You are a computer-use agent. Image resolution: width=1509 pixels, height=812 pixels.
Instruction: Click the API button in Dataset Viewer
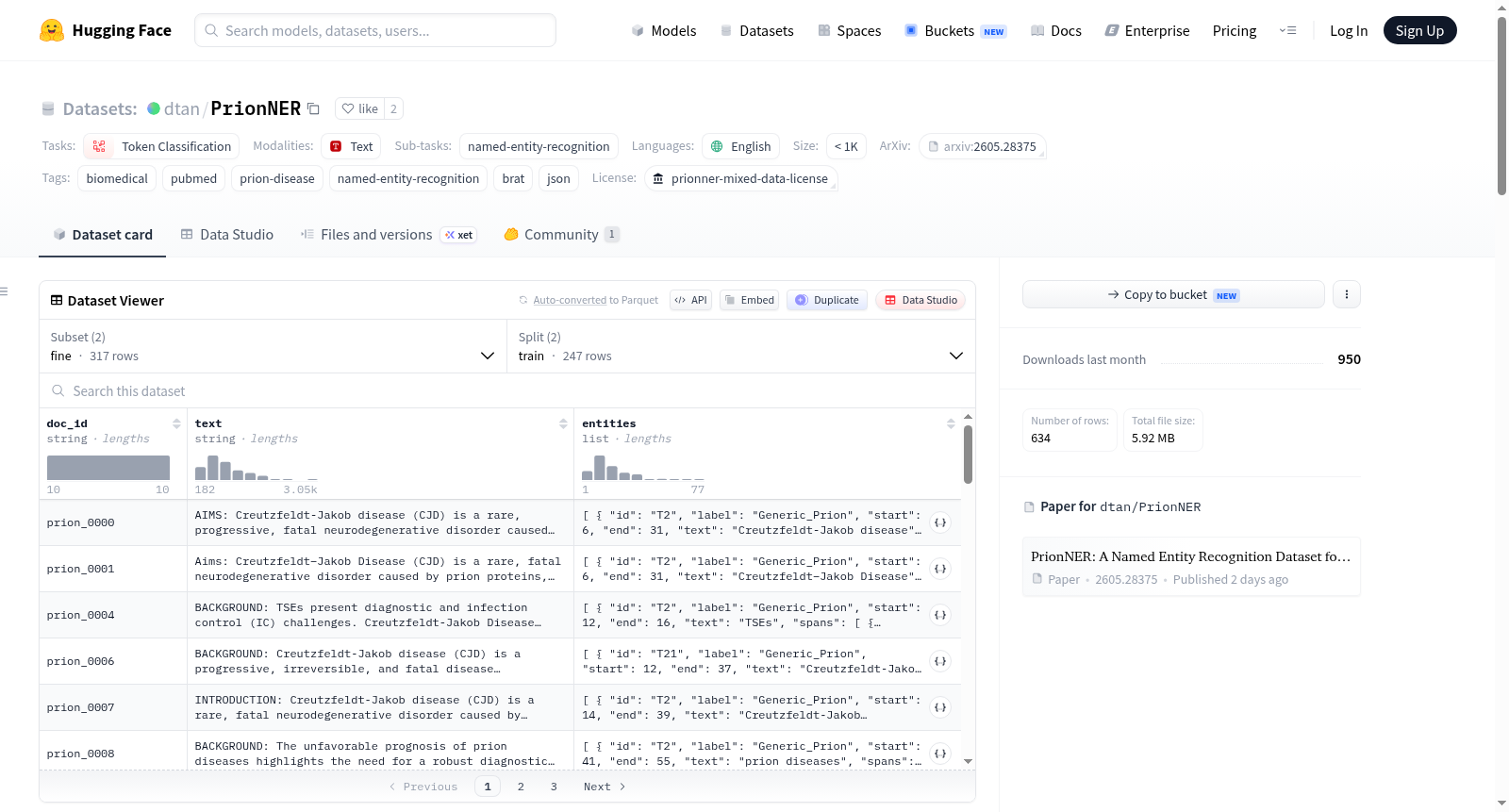(690, 300)
